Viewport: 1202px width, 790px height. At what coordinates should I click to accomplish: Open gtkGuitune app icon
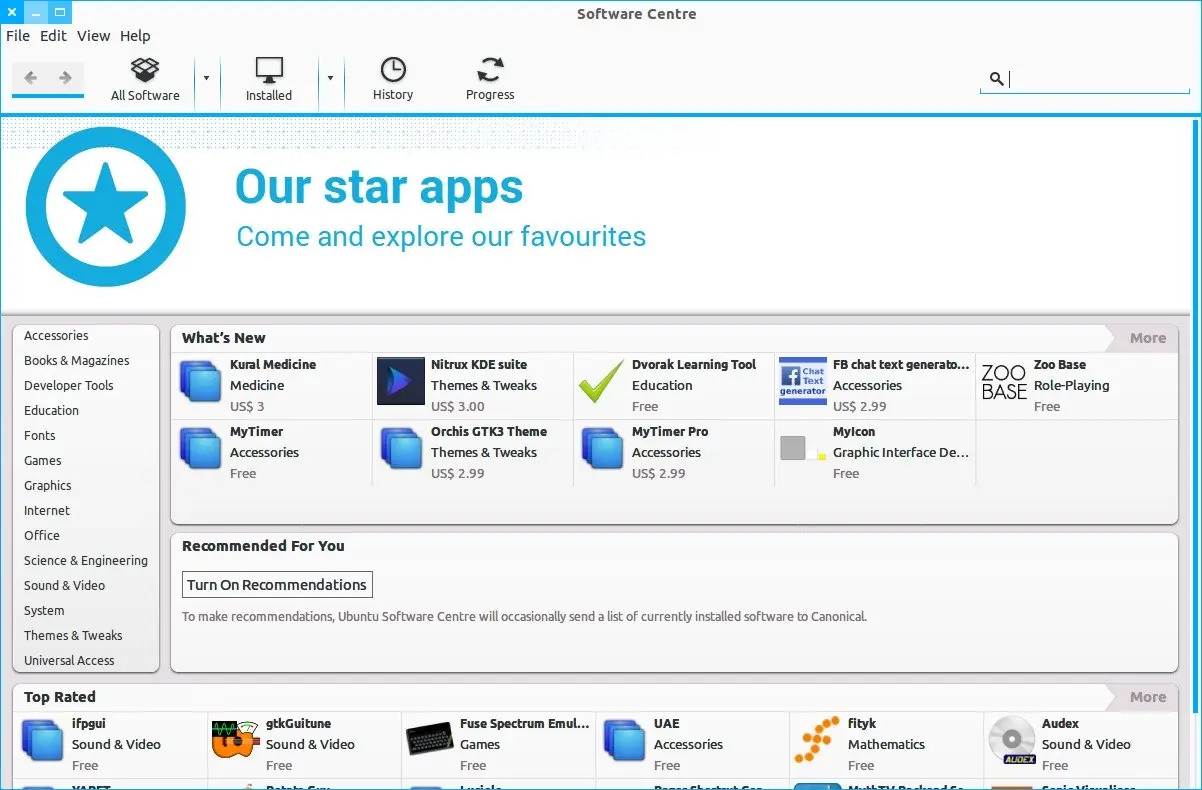(x=236, y=740)
